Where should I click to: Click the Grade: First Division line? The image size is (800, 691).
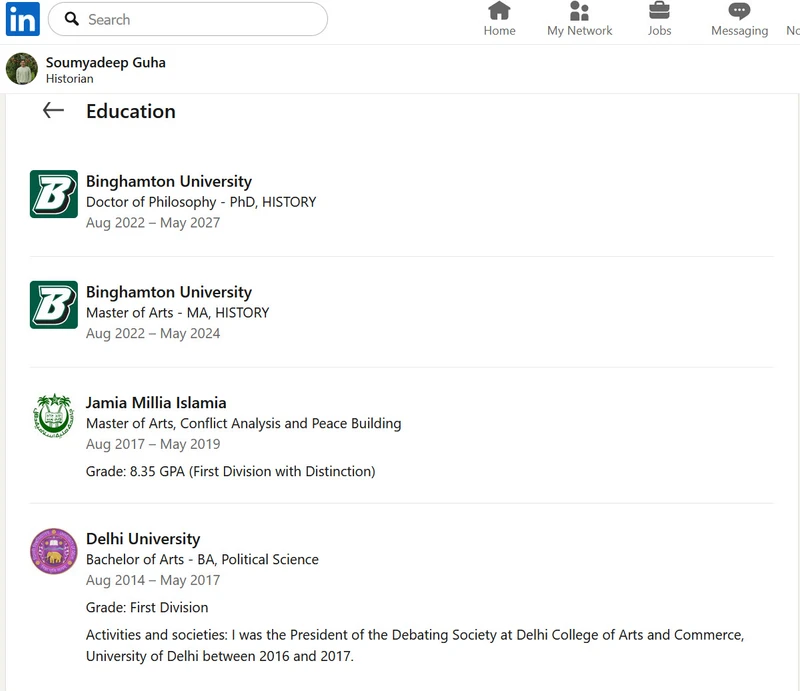point(147,607)
